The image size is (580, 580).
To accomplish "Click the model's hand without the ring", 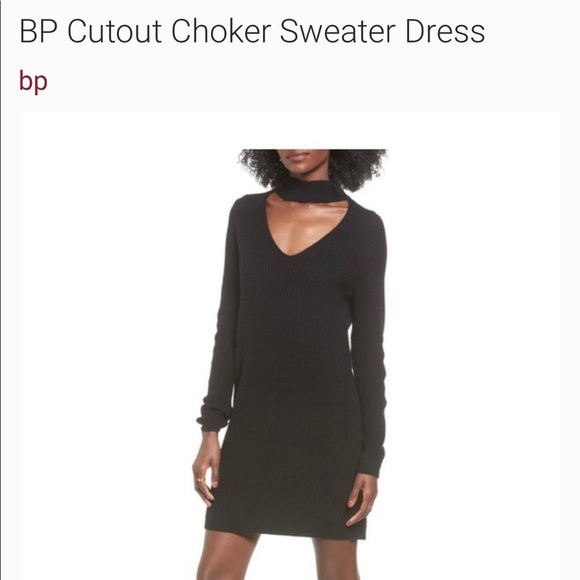I will coord(362,499).
